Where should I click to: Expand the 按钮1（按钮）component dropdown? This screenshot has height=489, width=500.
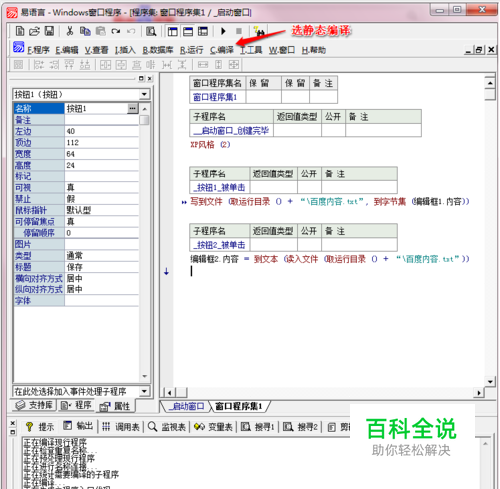pos(144,94)
